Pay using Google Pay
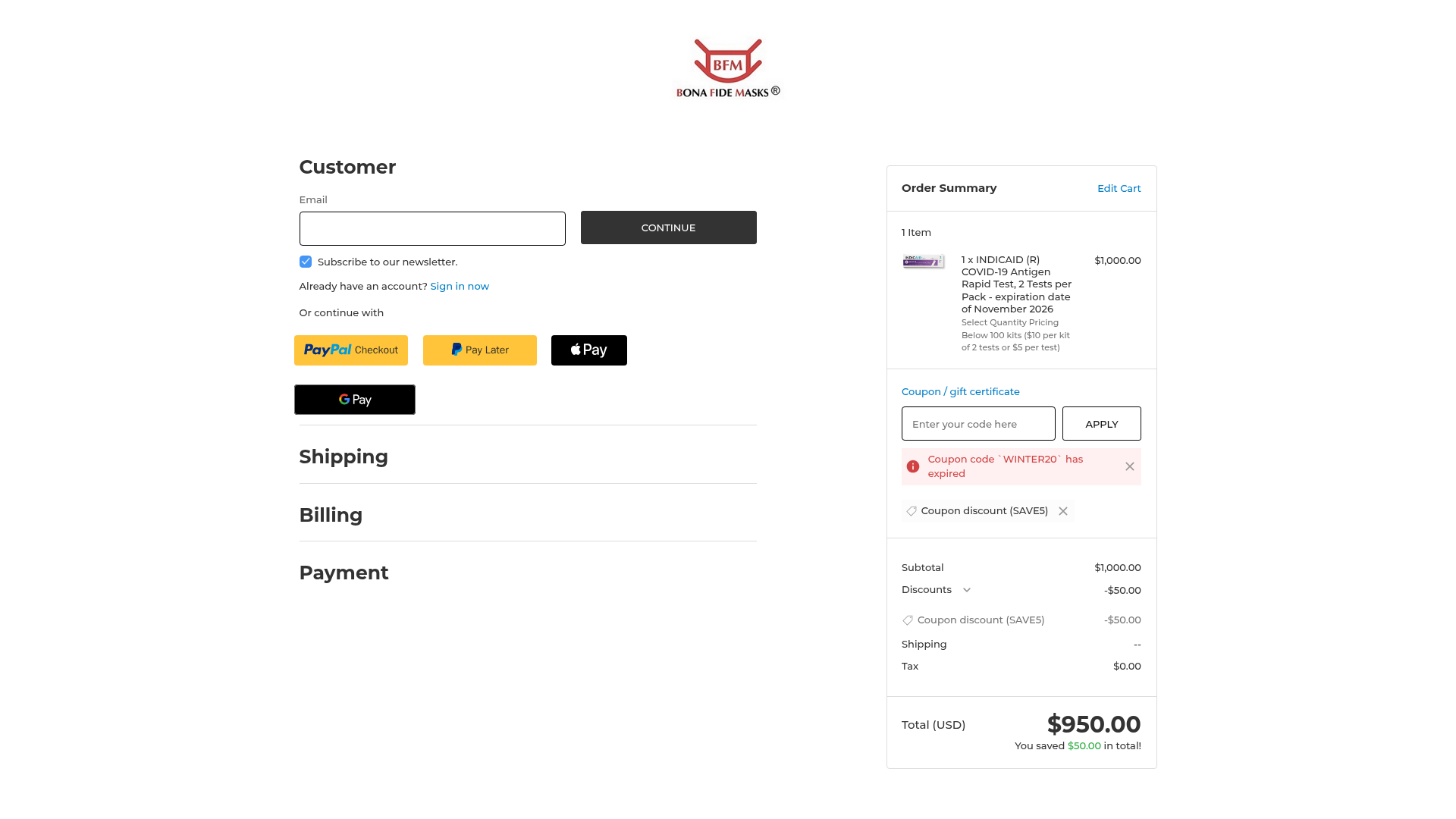 [x=355, y=400]
